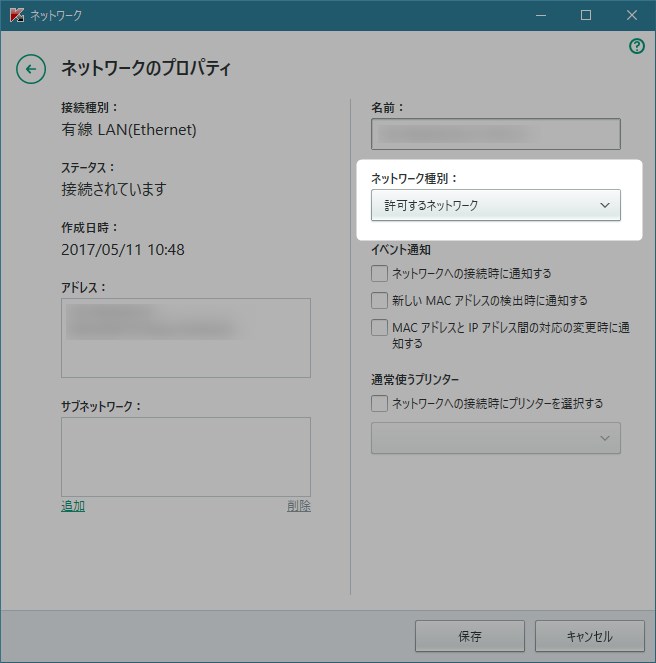
Task: Open the help question mark icon
Action: 637,46
